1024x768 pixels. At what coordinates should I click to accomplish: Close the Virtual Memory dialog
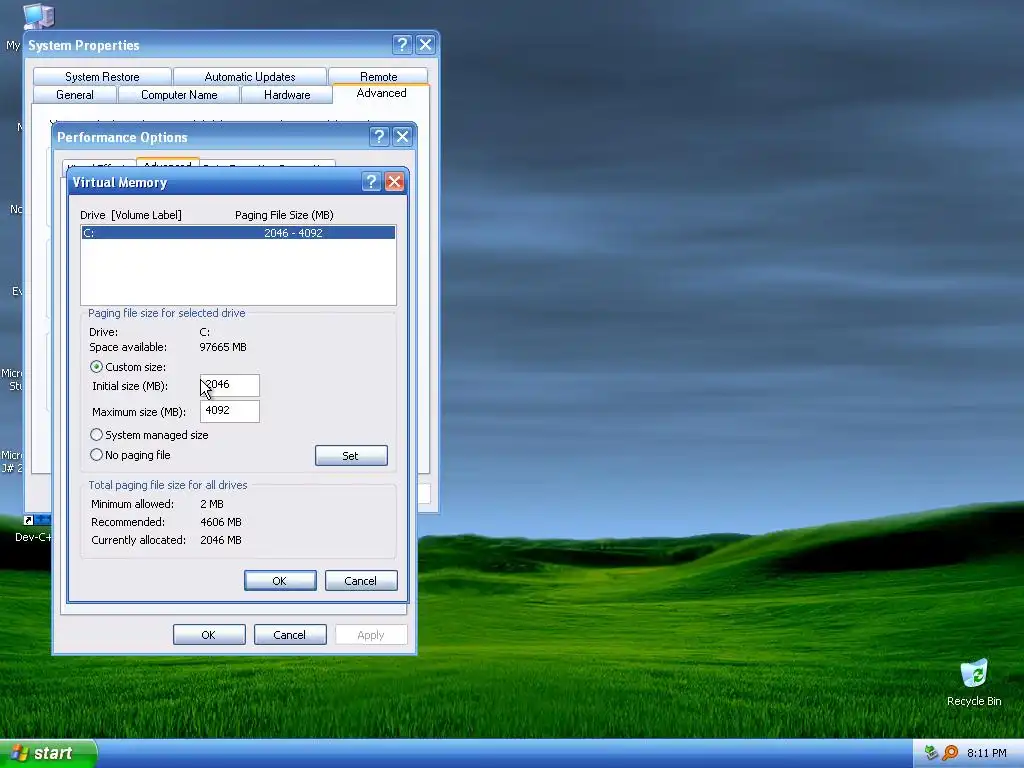coord(394,182)
